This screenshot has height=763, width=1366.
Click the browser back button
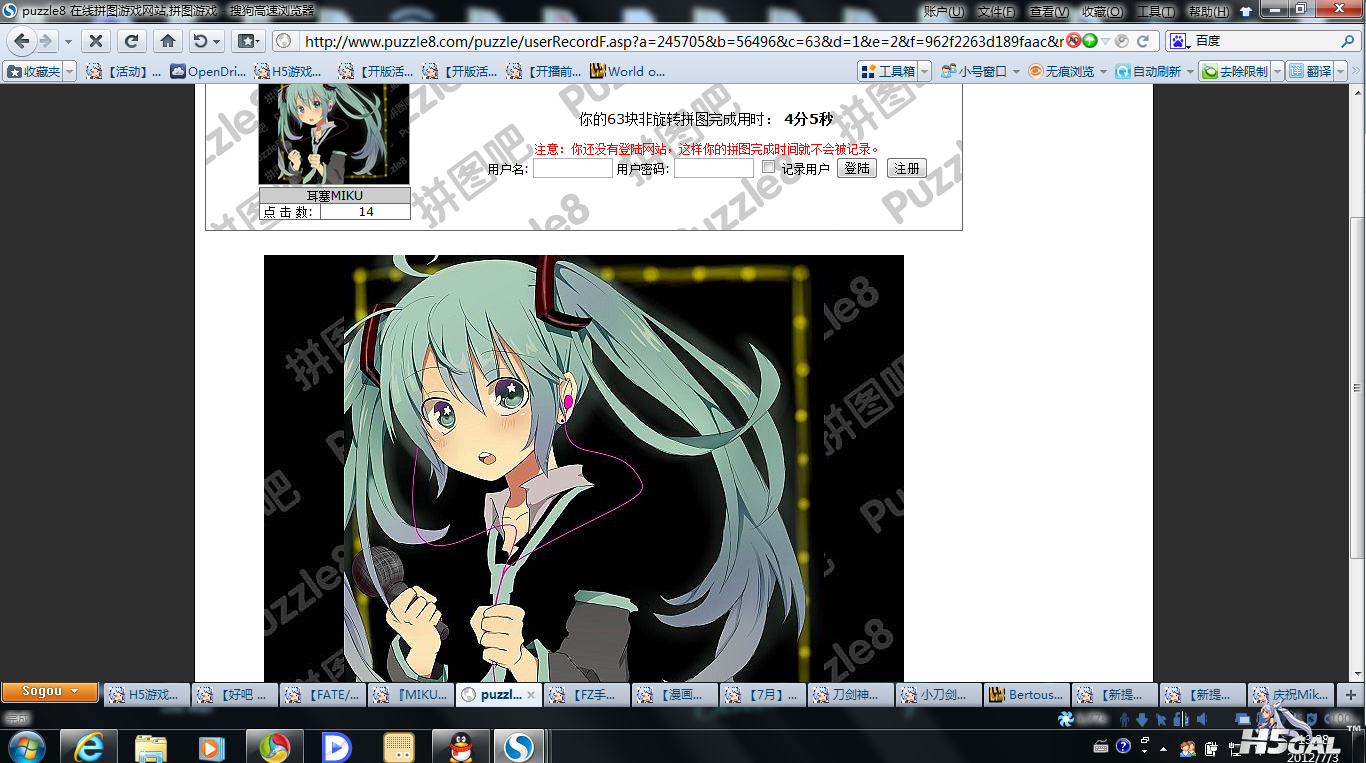(x=22, y=41)
